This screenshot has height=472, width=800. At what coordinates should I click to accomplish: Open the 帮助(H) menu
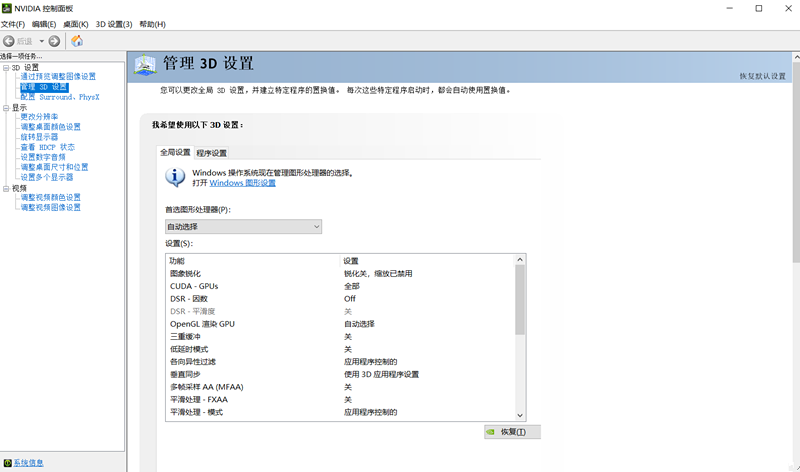(x=153, y=24)
